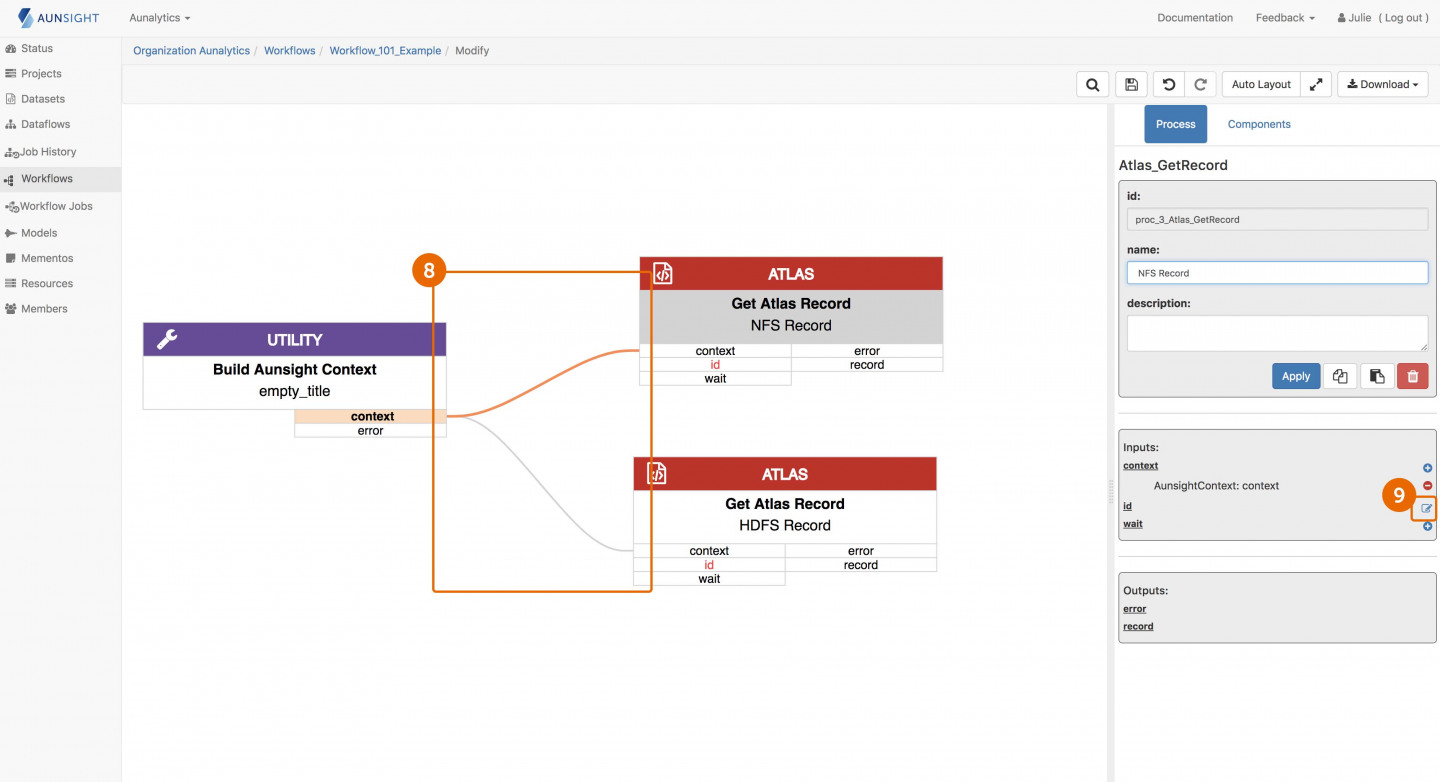Click the id input label in Inputs

click(x=1127, y=507)
